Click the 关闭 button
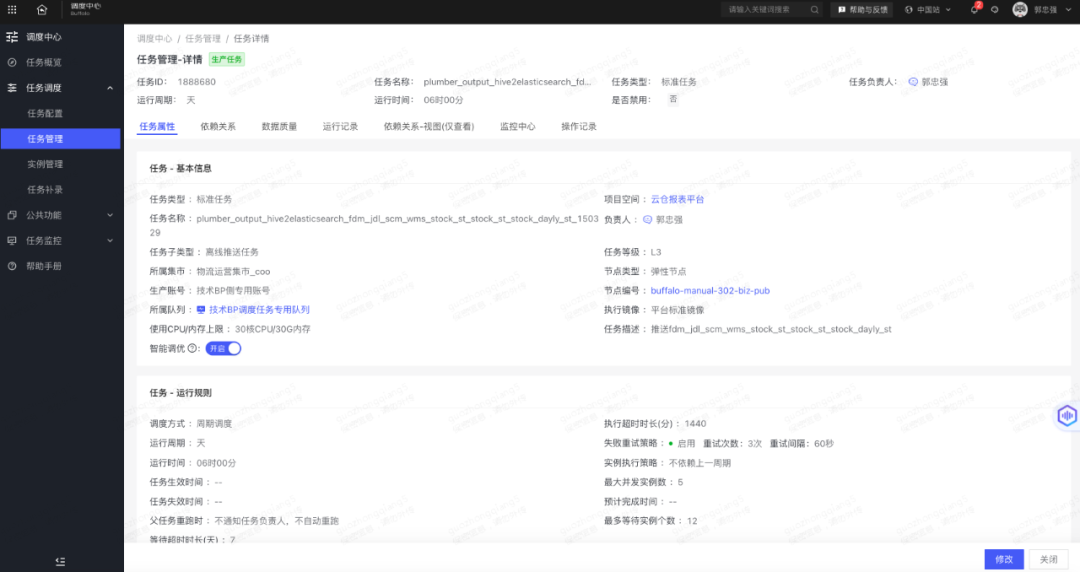 tap(1048, 560)
